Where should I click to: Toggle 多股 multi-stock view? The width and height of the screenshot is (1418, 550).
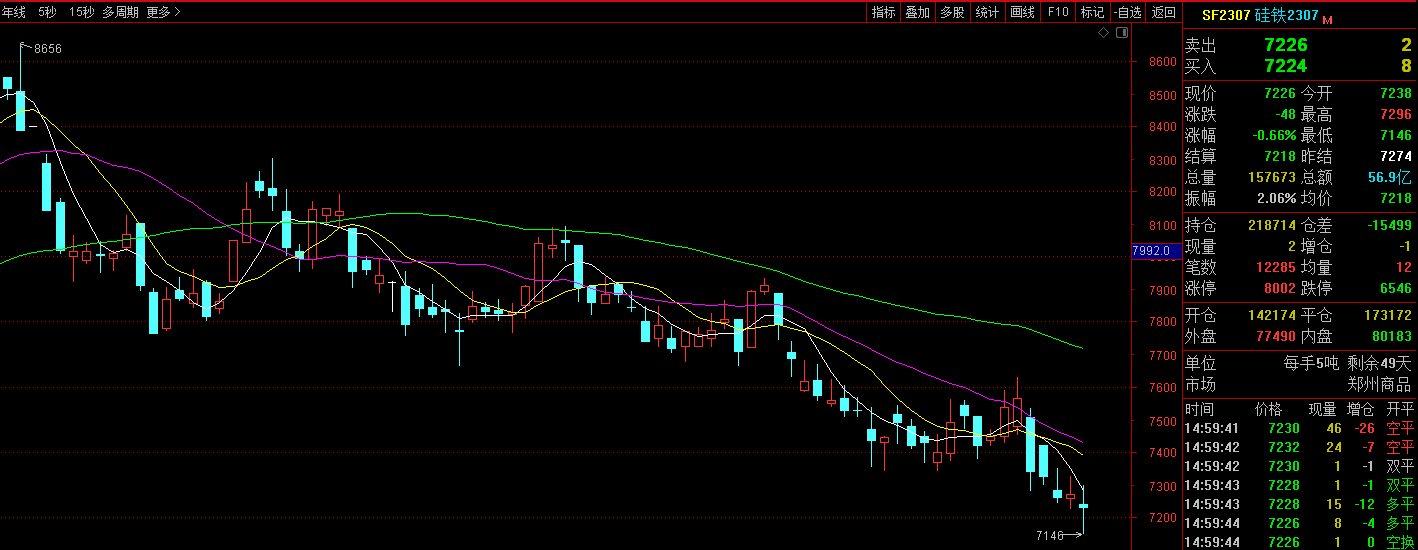tap(952, 12)
